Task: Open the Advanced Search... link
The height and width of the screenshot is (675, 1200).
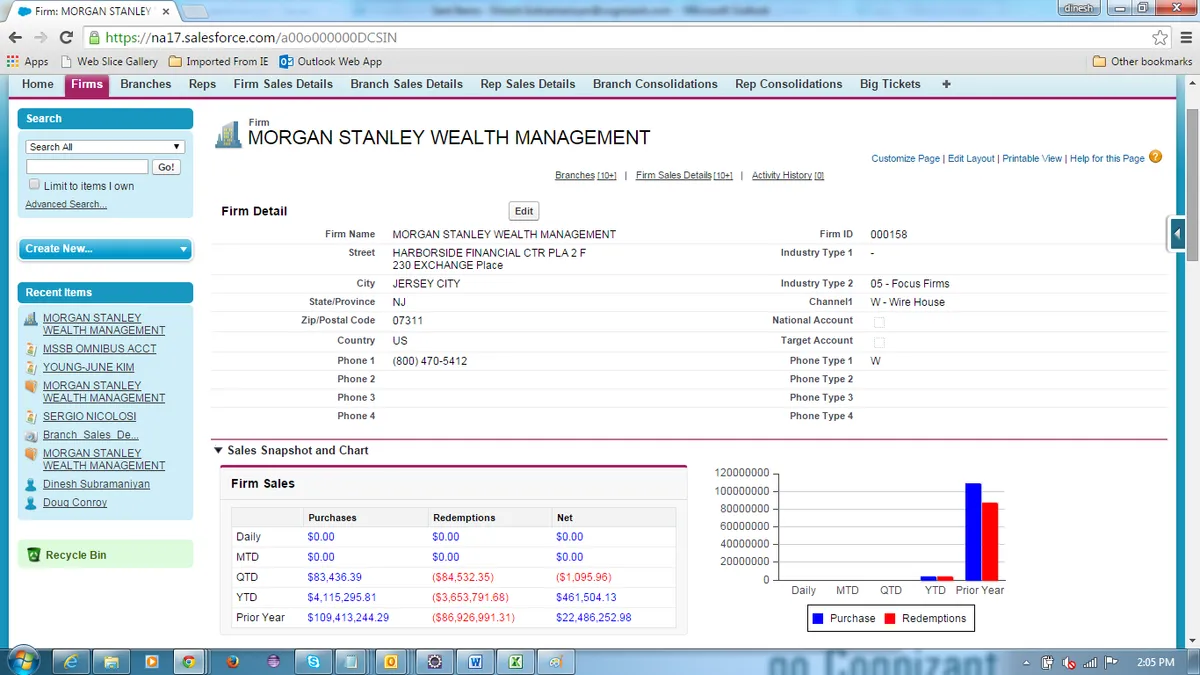Action: click(66, 205)
